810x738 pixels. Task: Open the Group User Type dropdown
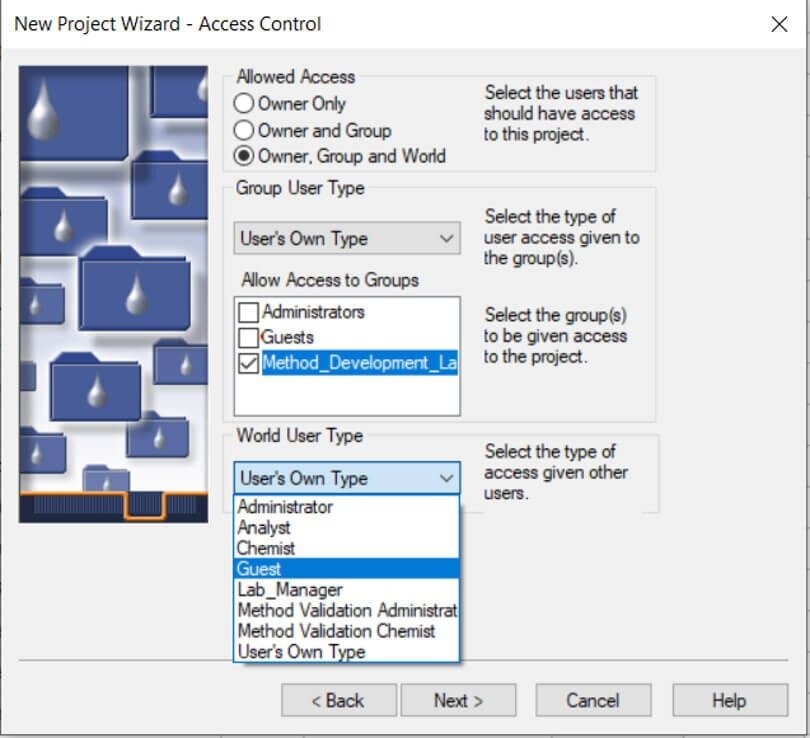(x=347, y=238)
